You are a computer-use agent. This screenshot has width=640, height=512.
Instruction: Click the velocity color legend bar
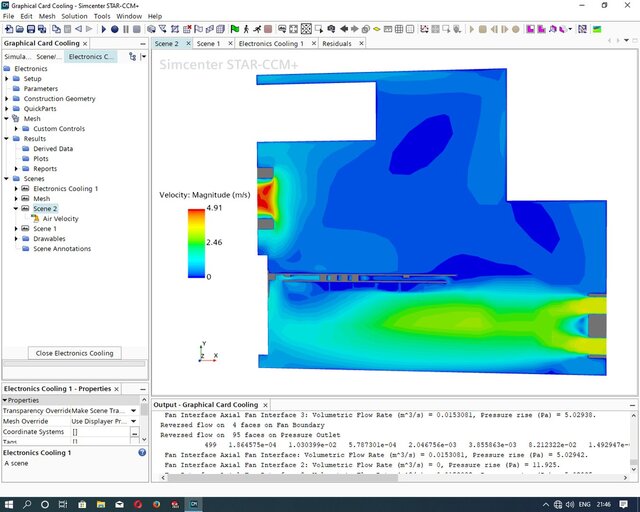click(196, 243)
